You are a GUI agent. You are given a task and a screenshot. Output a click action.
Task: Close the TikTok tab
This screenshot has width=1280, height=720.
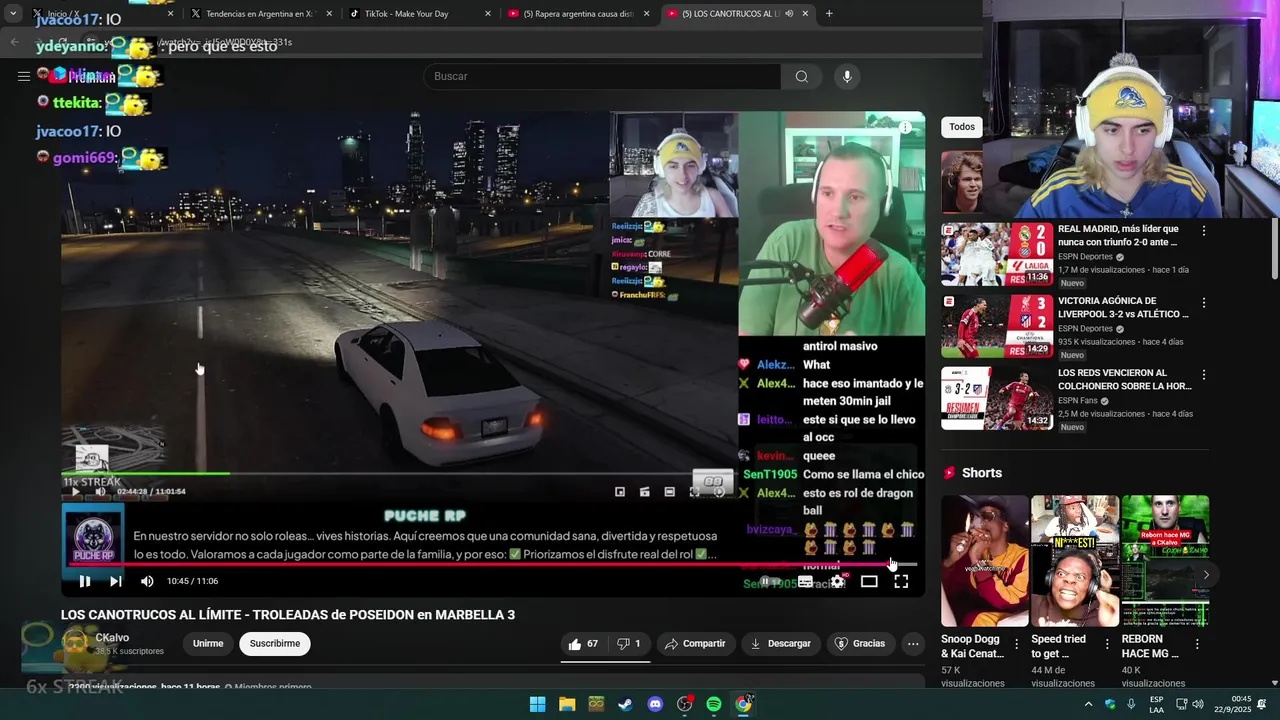pyautogui.click(x=488, y=14)
